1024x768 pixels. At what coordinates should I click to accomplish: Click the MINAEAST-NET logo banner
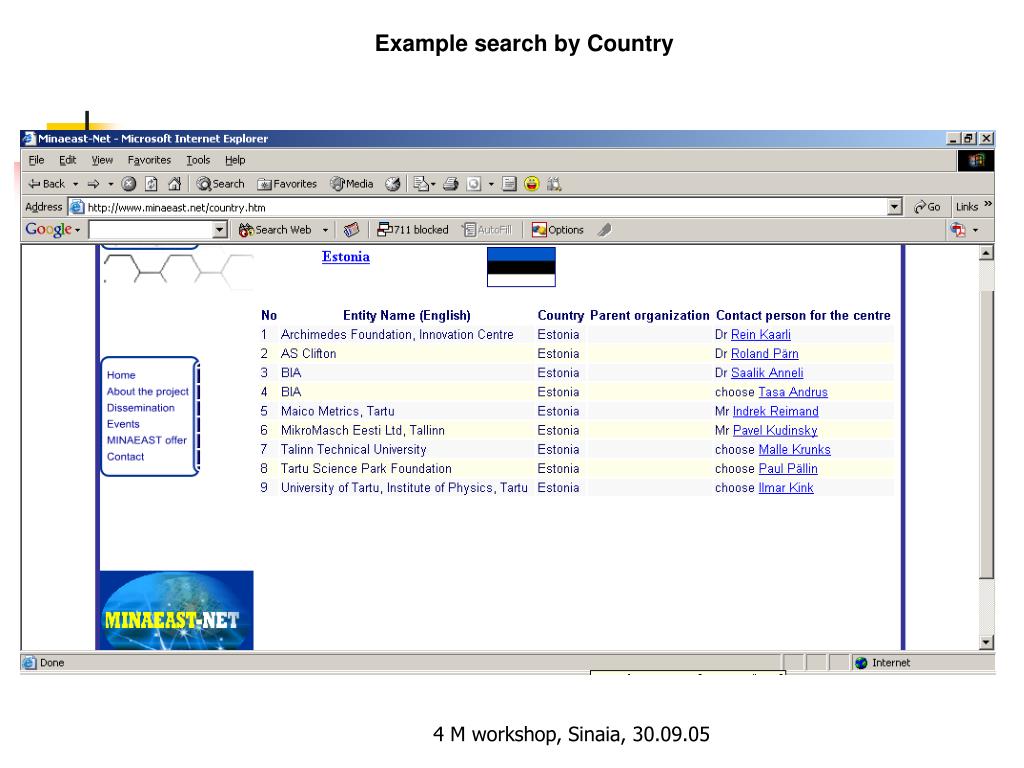coord(176,610)
